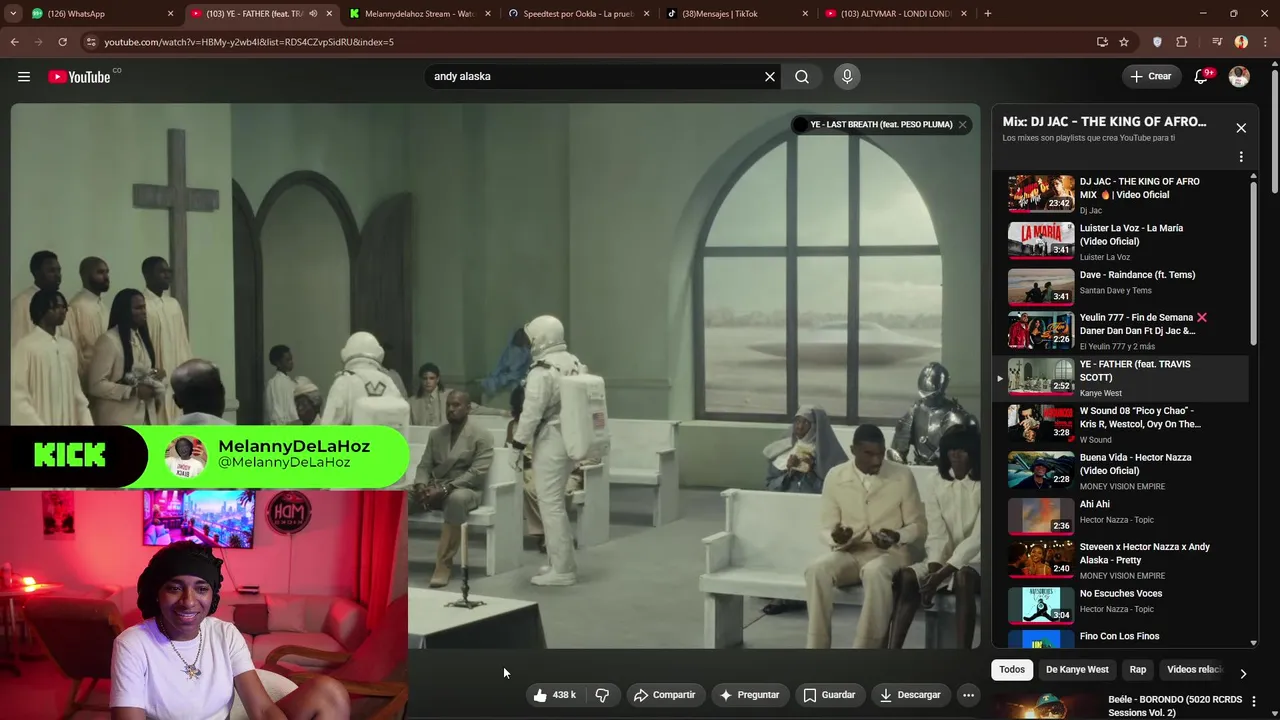The image size is (1280, 720).
Task: Play Ahi Ahi by Hector Nazza
Action: [x=1120, y=516]
